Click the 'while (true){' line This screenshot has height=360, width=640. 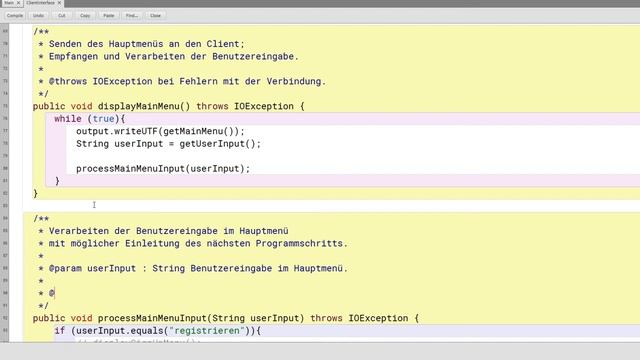click(90, 119)
